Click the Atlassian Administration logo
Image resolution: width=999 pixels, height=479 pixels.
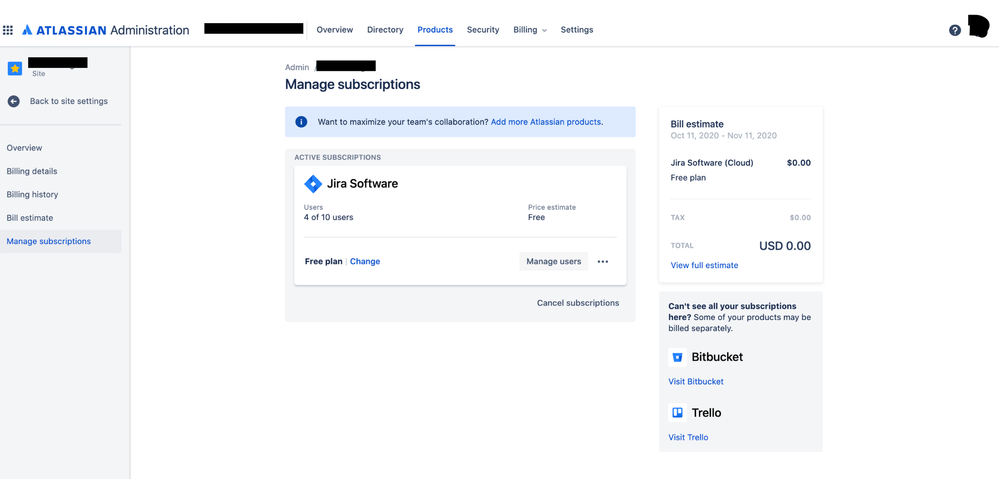[106, 30]
